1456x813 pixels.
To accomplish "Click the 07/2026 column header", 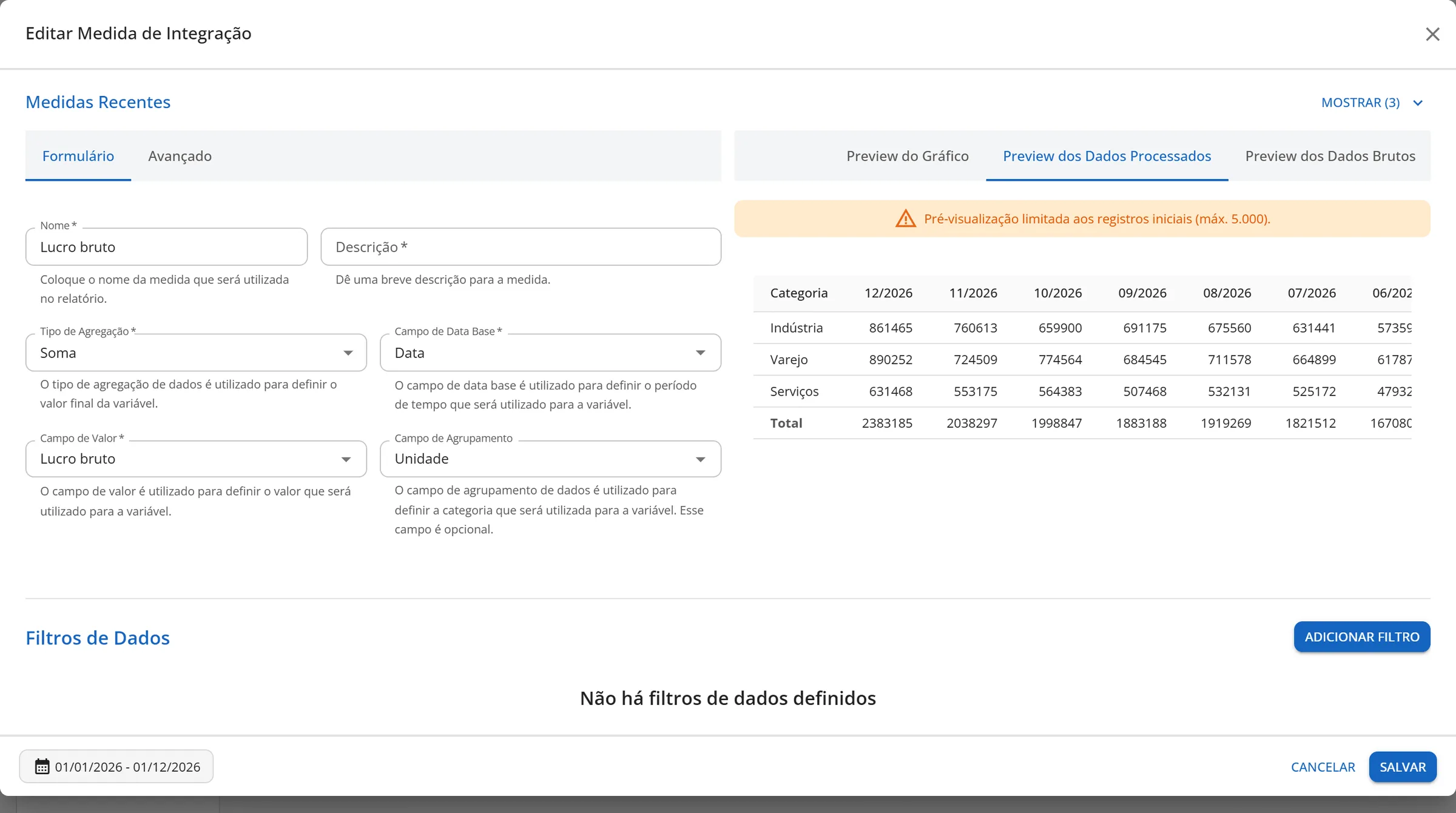I will click(1312, 293).
